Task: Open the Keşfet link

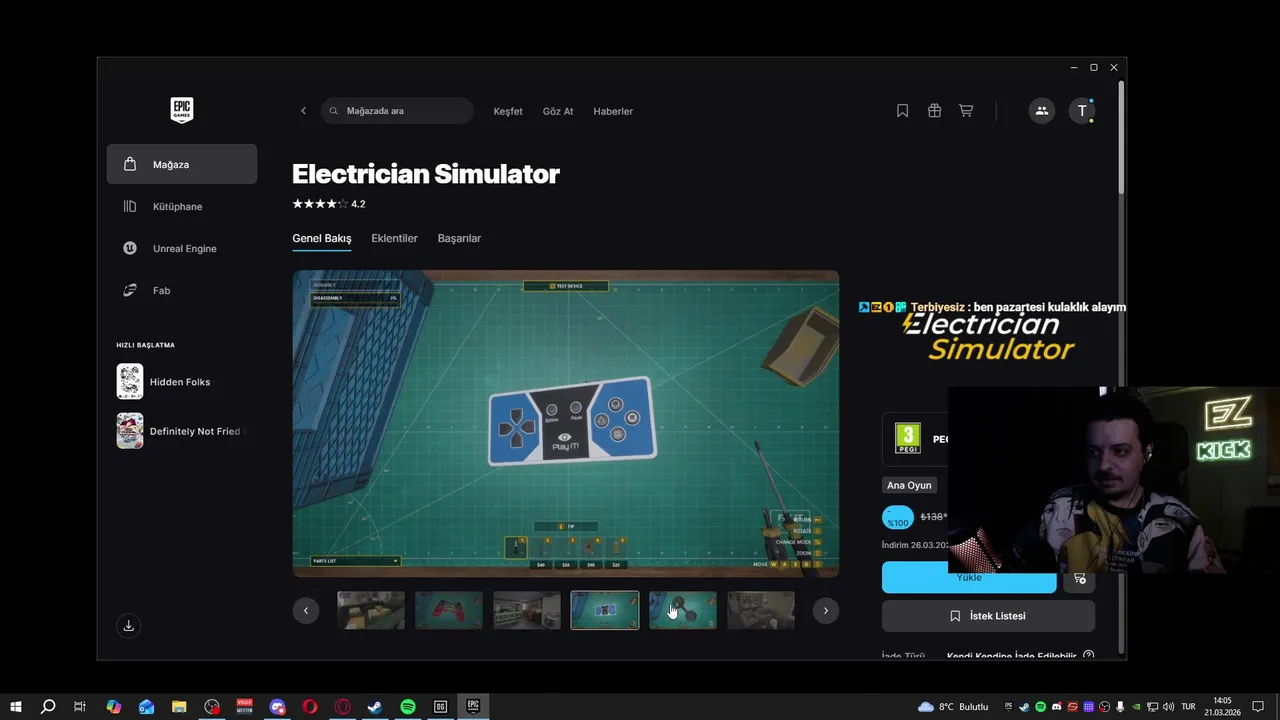Action: point(508,111)
